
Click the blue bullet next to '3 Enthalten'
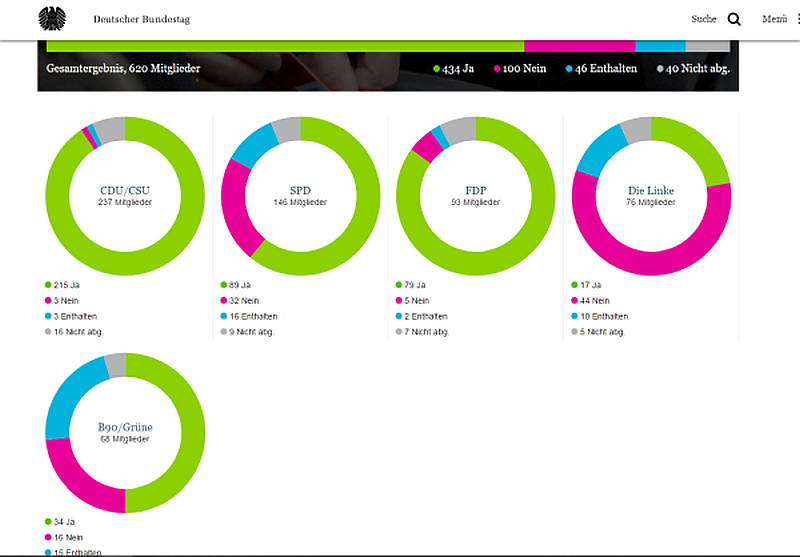pyautogui.click(x=48, y=316)
